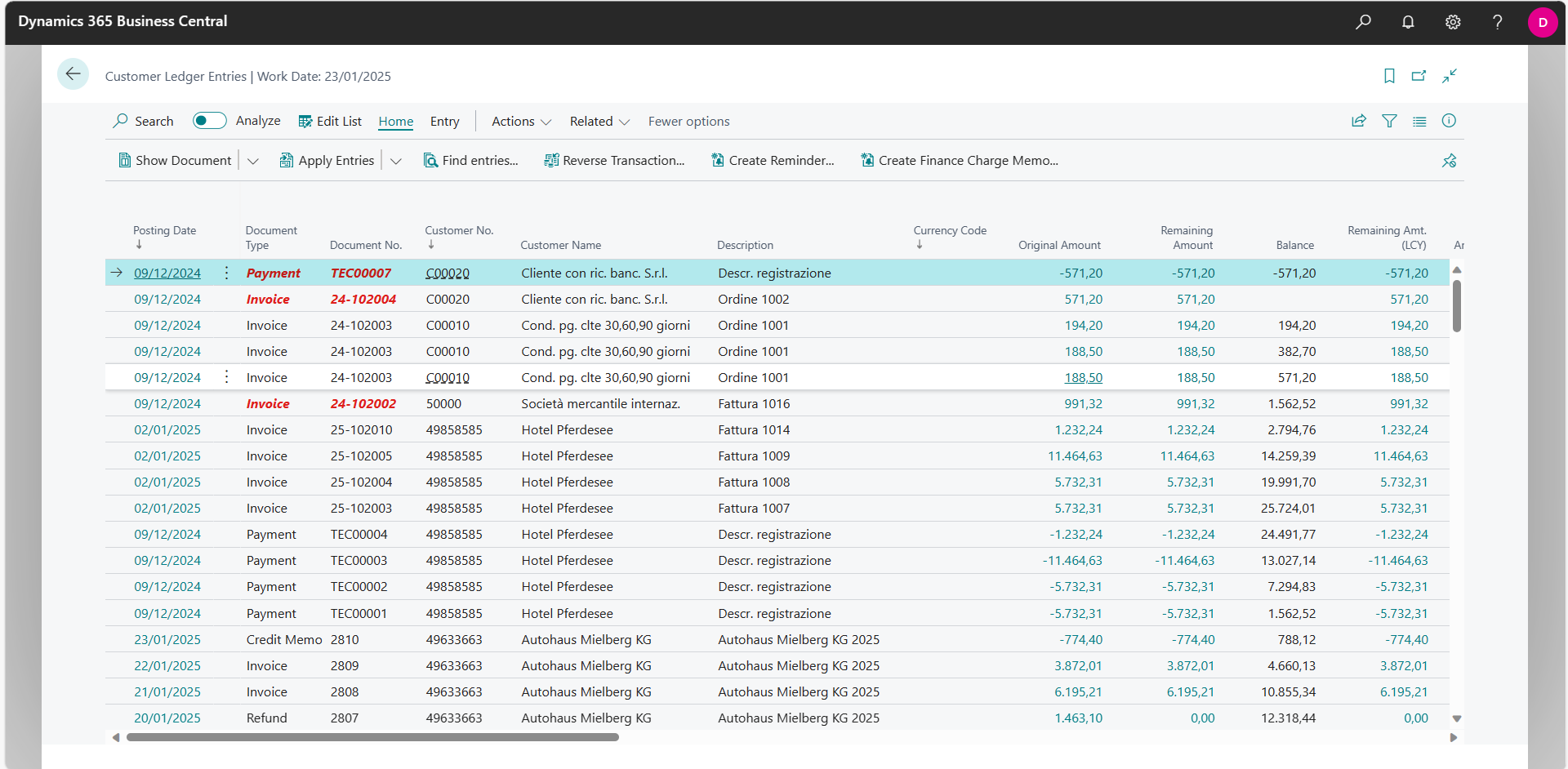The image size is (1568, 769).
Task: Click the pin action bar icon
Action: 1449,161
